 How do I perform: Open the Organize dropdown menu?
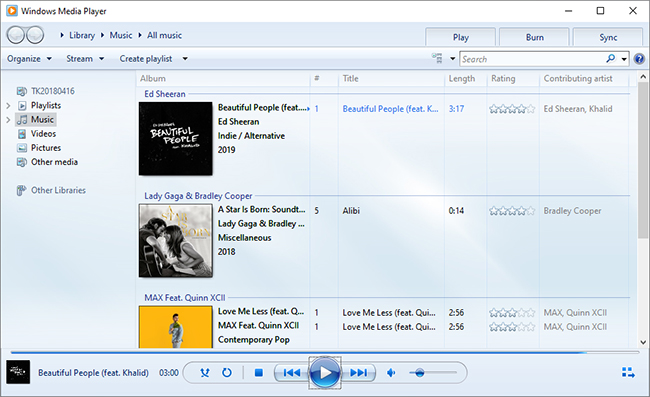click(x=29, y=58)
